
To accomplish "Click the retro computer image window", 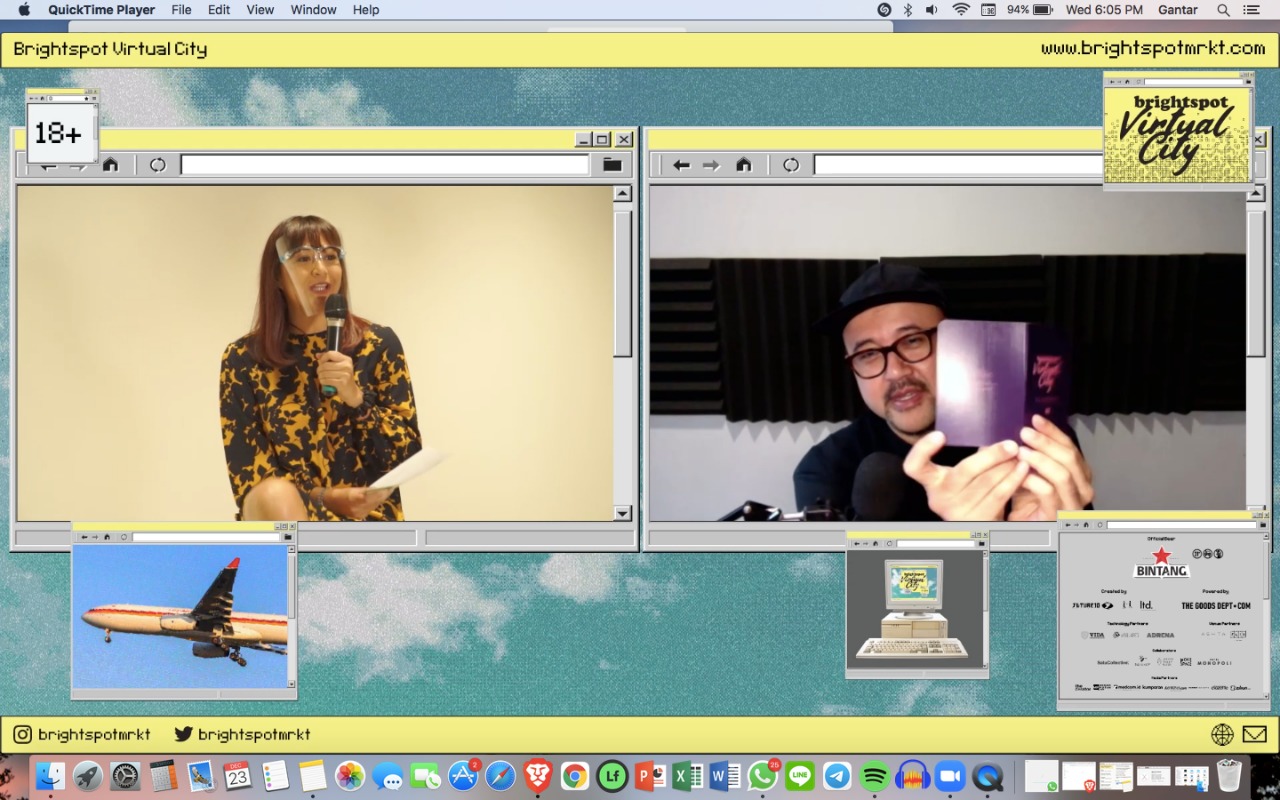I will click(x=914, y=609).
